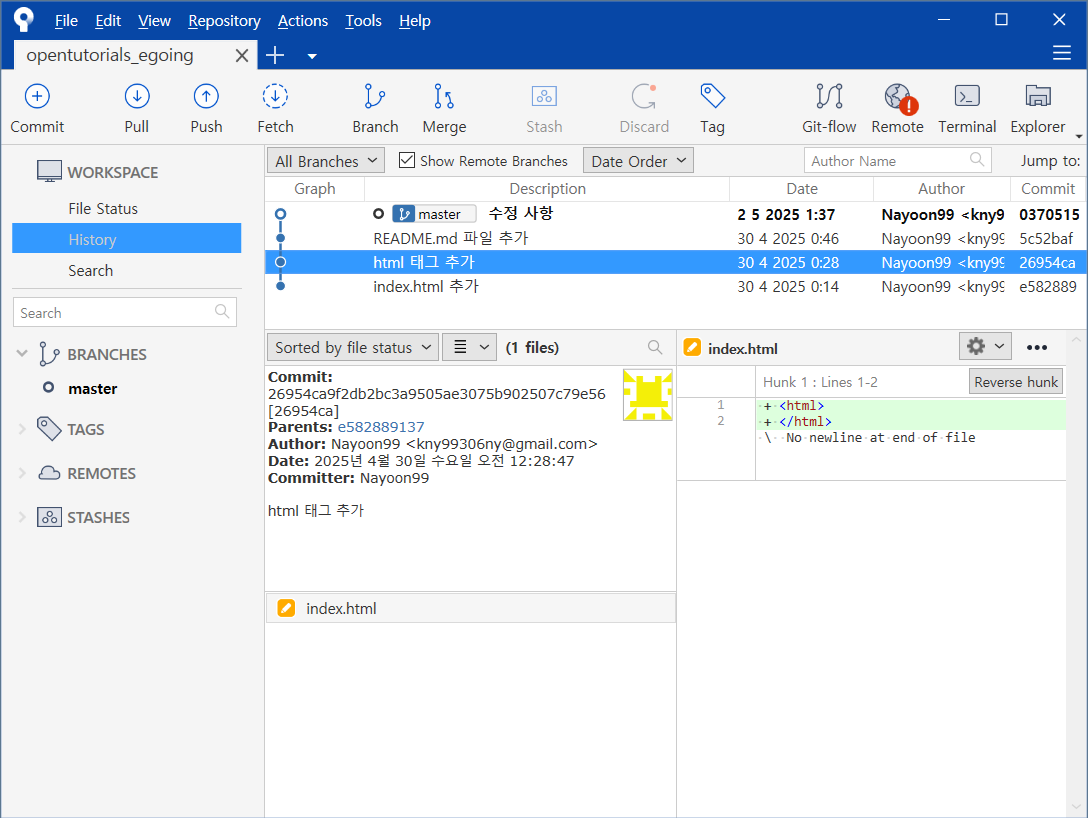Viewport: 1088px width, 819px height.
Task: Click the file list search magnifier icon
Action: (x=654, y=346)
